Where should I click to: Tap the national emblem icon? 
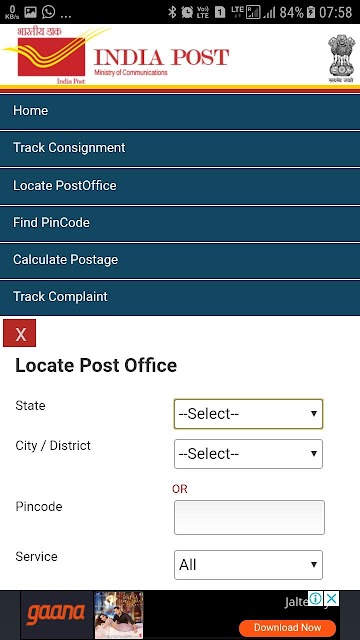[x=341, y=59]
